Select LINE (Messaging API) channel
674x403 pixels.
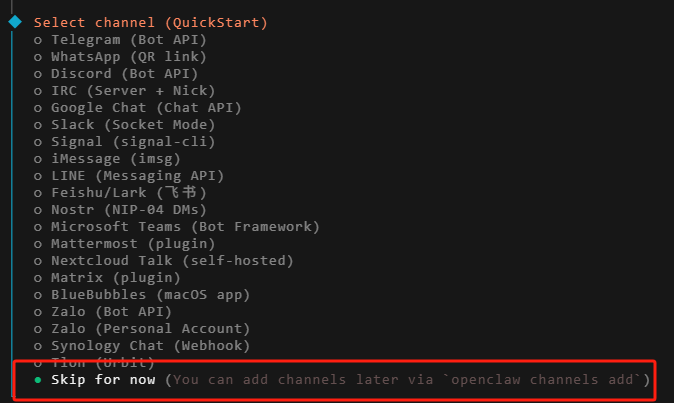137,175
